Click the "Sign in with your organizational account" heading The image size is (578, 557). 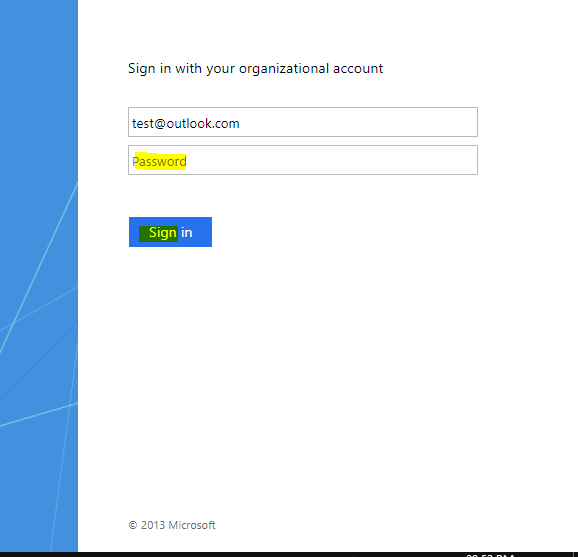[x=255, y=69]
